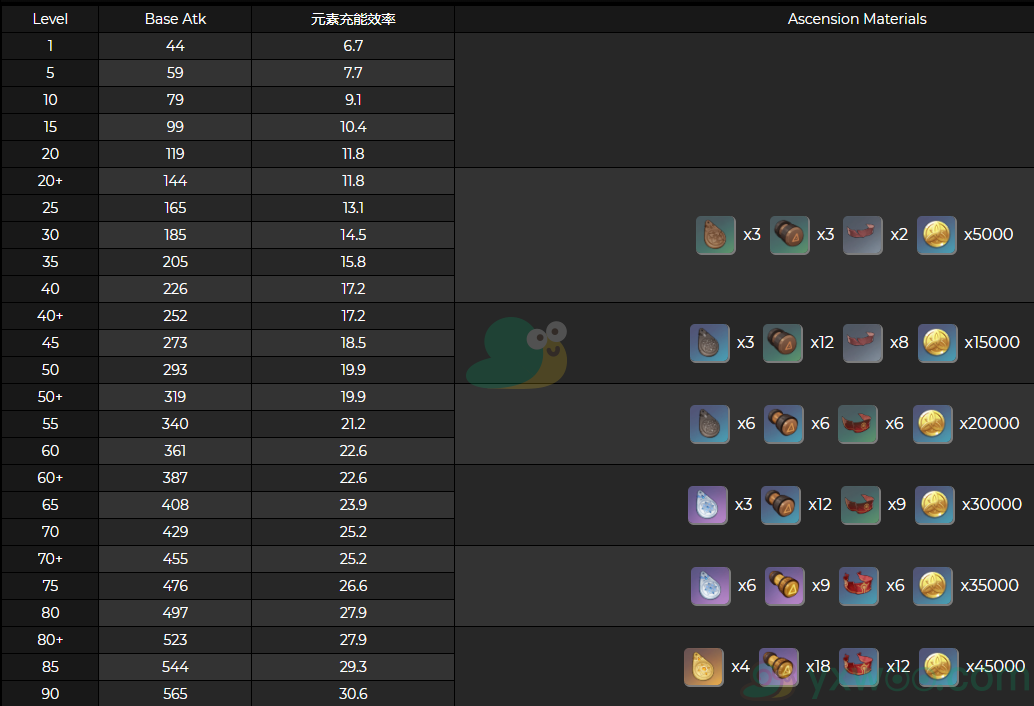Click the gray pendant icon in the x15000 row
1034x706 pixels.
710,343
